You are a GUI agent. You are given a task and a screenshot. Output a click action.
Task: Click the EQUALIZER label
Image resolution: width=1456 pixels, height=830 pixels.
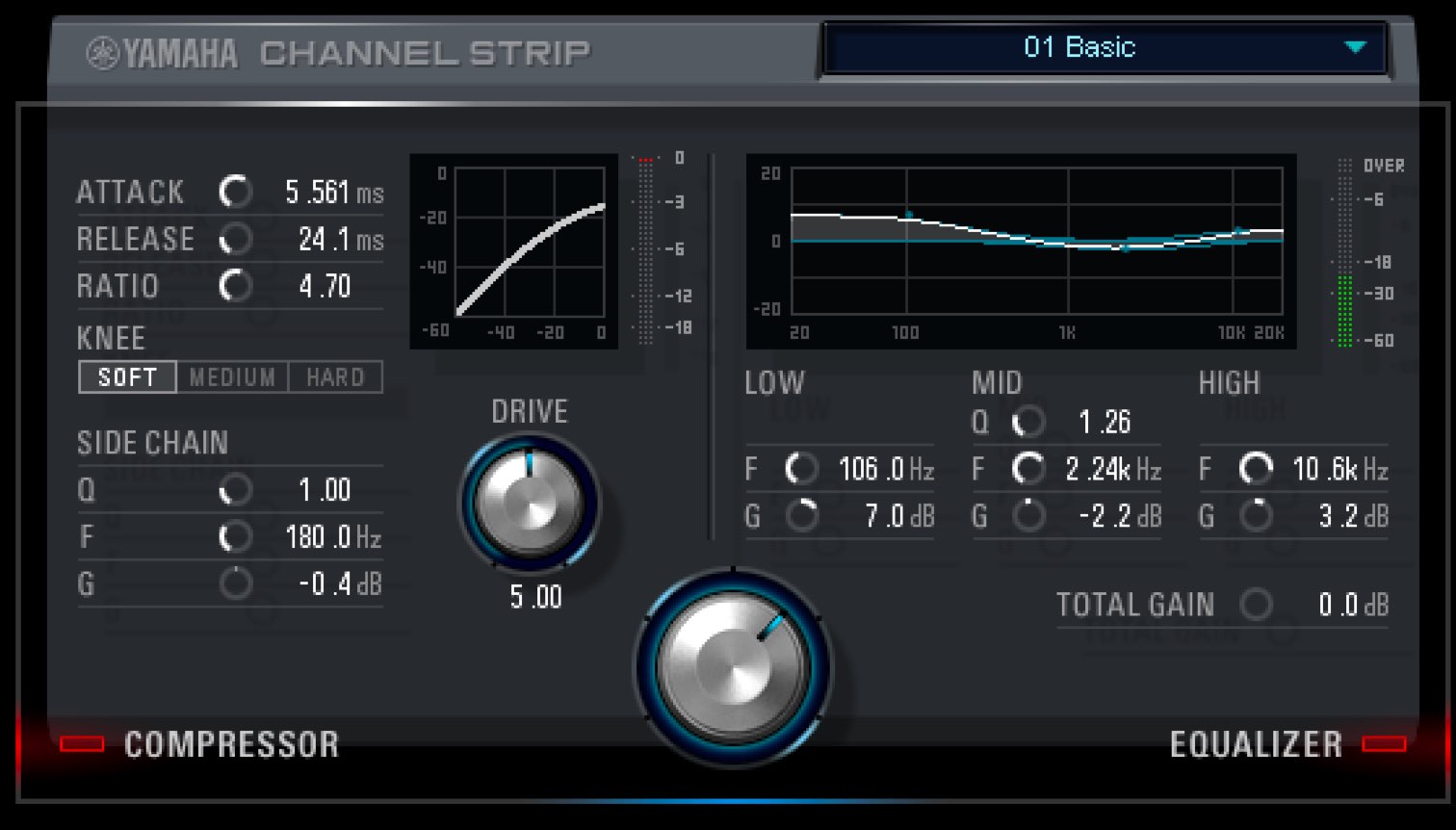click(1256, 744)
